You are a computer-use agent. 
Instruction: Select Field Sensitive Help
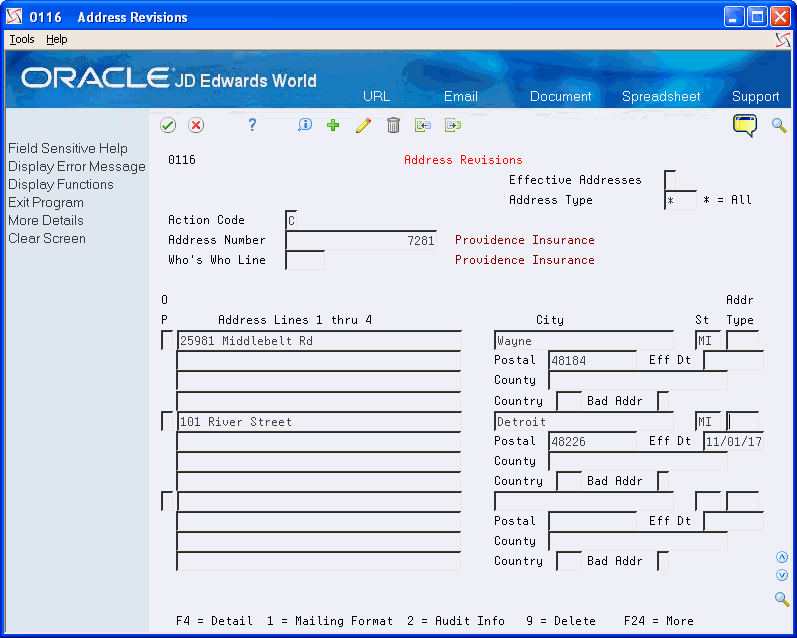click(68, 148)
